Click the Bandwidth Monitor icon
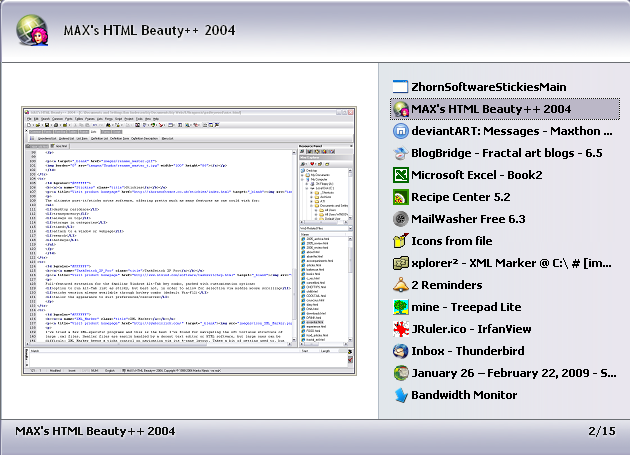Image resolution: width=630 pixels, height=455 pixels. point(400,395)
